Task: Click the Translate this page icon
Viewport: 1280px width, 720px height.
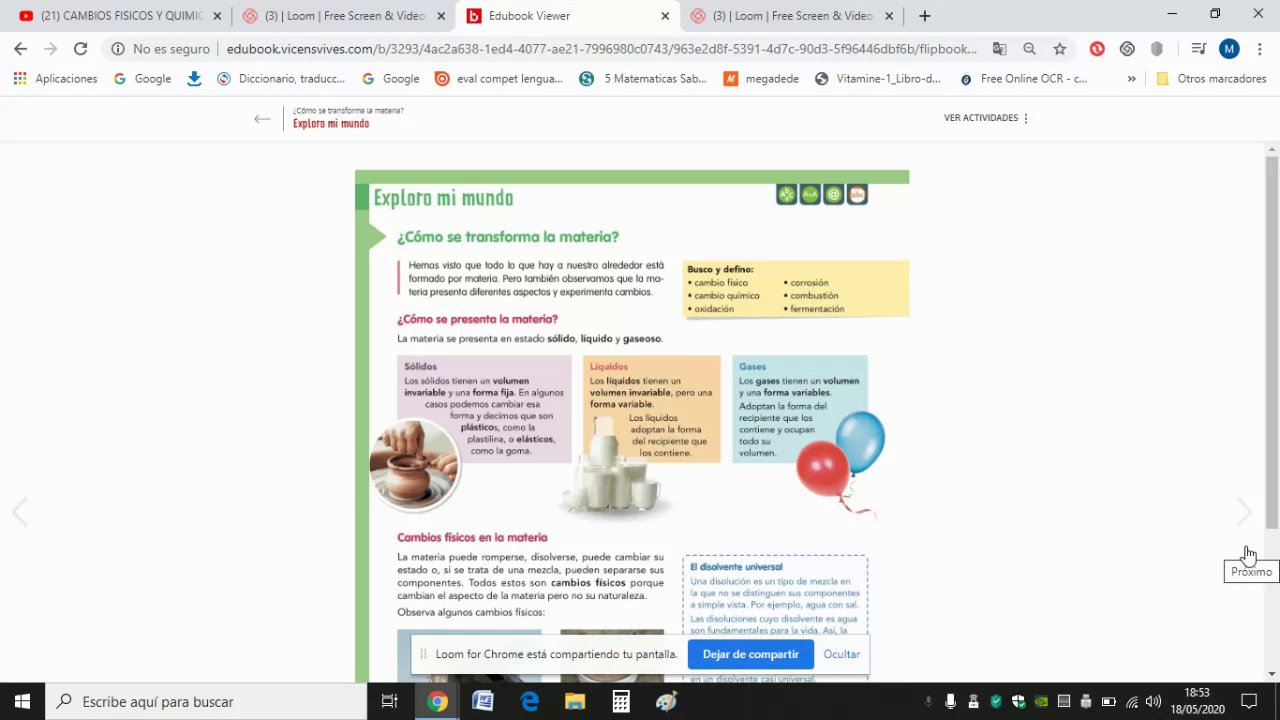Action: [x=999, y=48]
